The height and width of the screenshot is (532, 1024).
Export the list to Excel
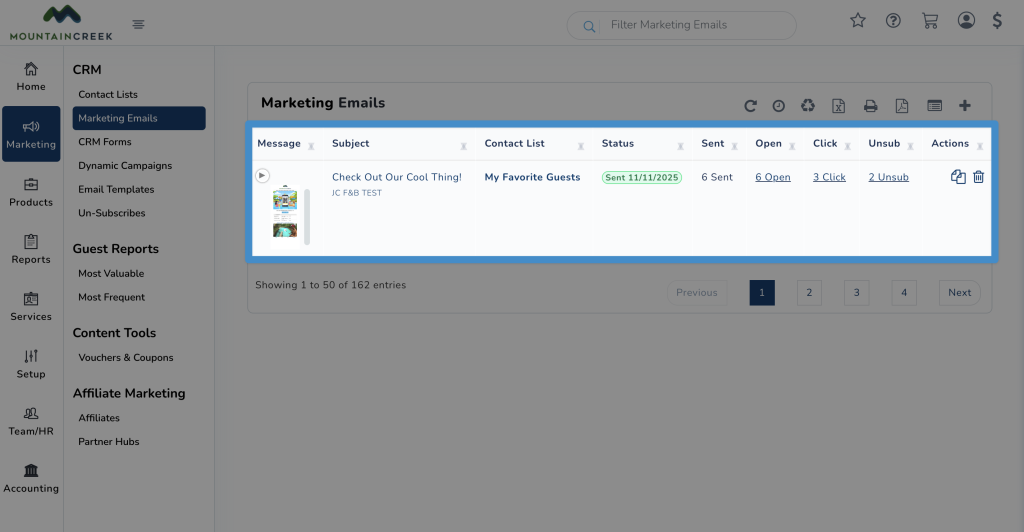[839, 106]
